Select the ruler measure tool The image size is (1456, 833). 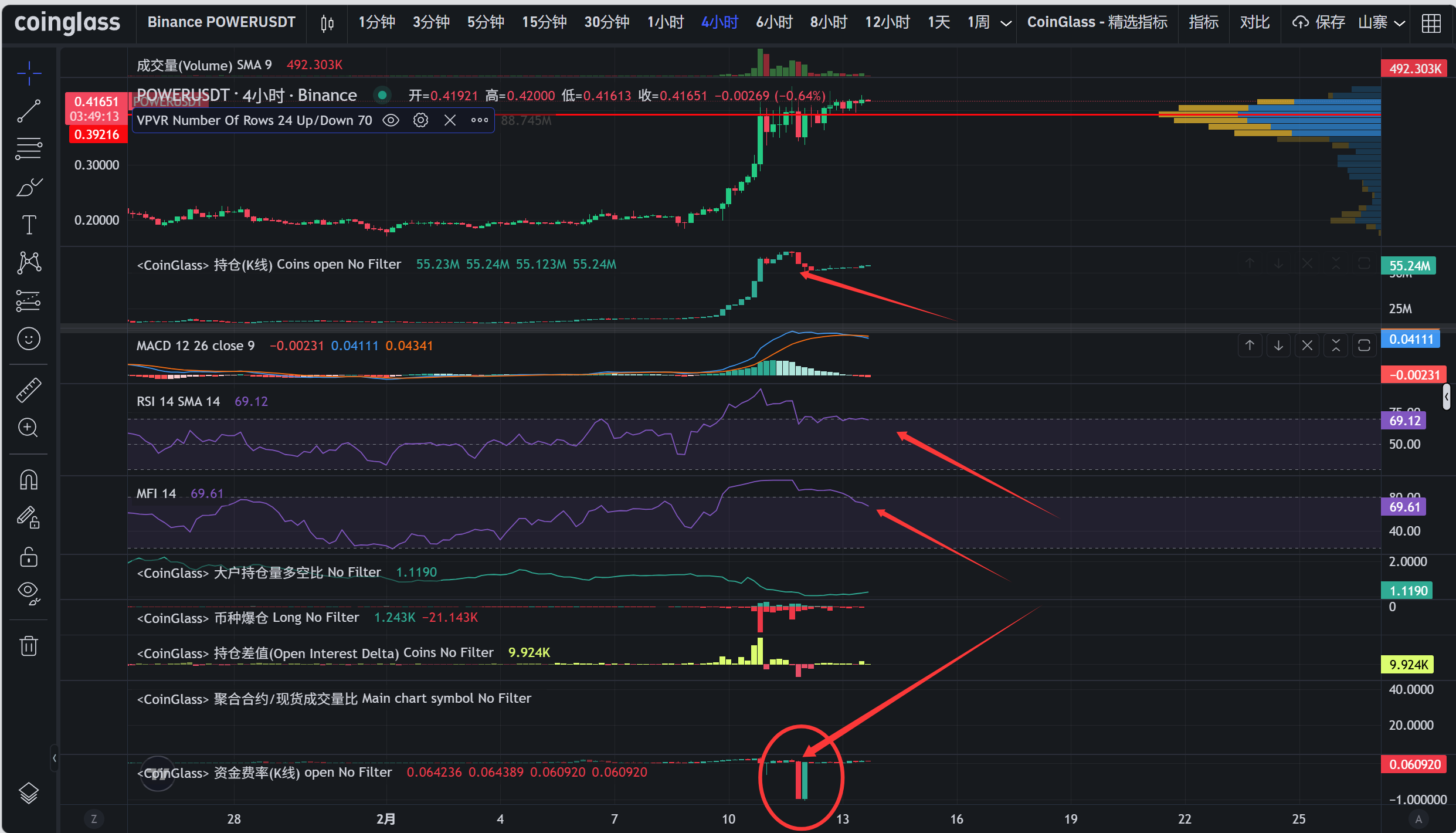point(29,390)
